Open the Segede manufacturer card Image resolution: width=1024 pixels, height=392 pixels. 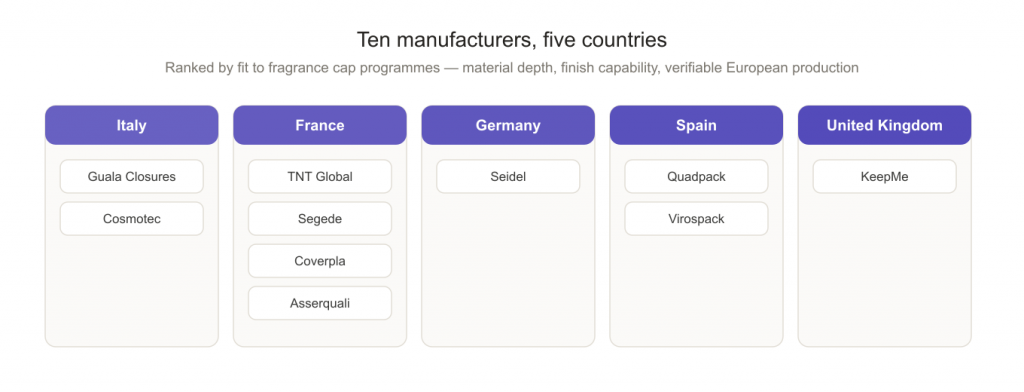pyautogui.click(x=320, y=219)
